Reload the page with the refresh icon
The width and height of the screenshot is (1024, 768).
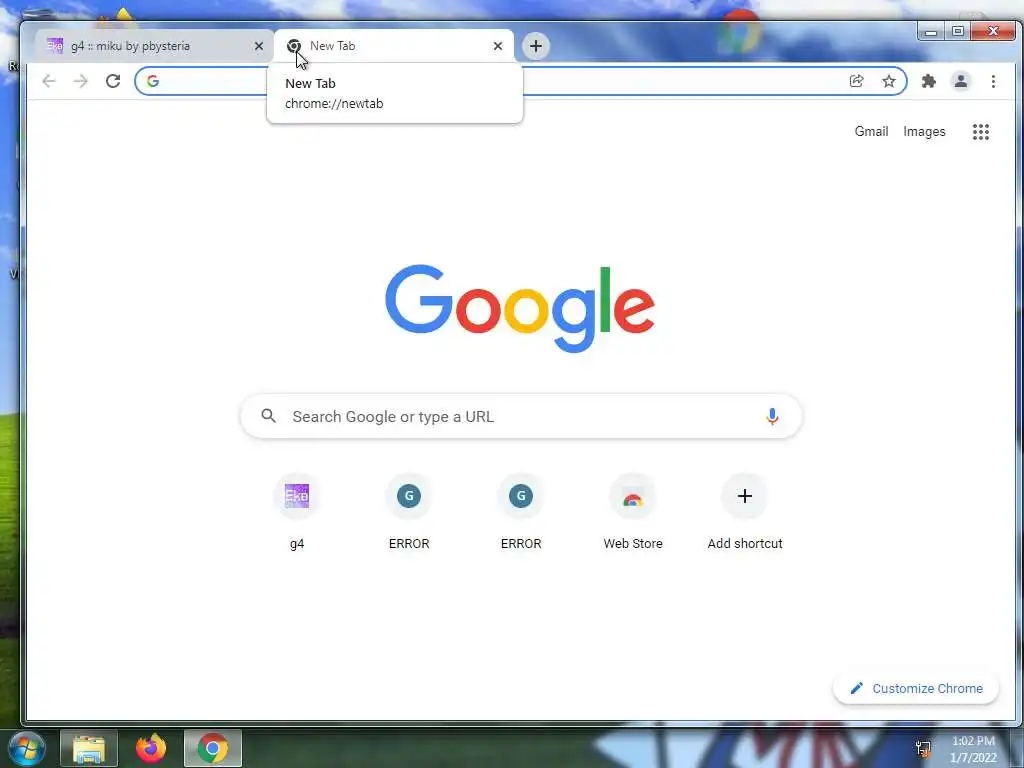(x=113, y=81)
